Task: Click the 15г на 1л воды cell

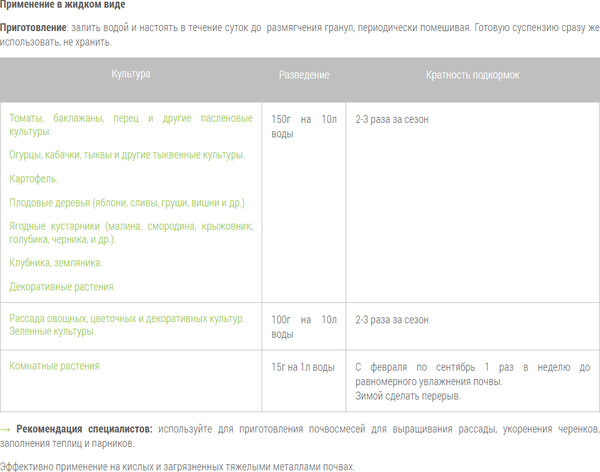Action: (x=303, y=367)
